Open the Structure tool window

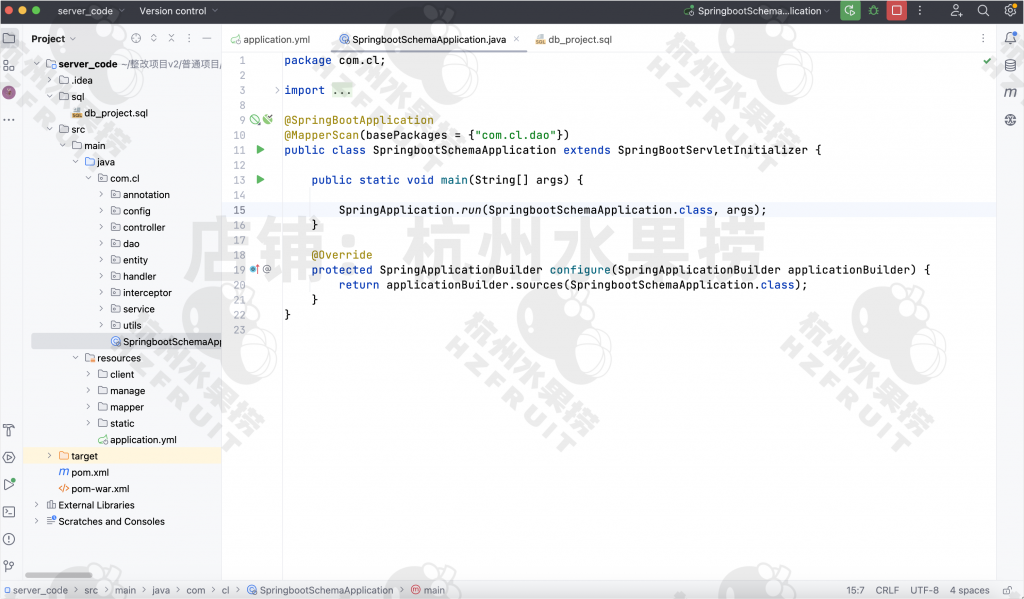pos(9,65)
